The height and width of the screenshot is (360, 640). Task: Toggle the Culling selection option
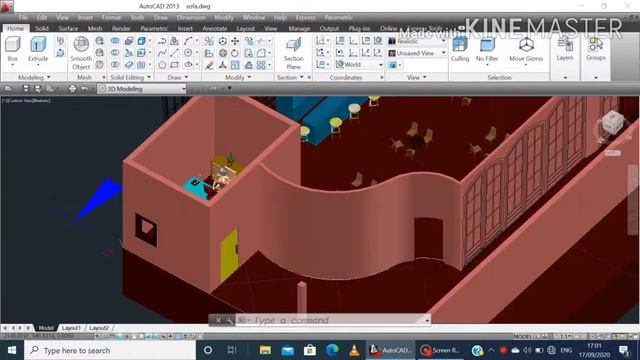click(x=460, y=49)
